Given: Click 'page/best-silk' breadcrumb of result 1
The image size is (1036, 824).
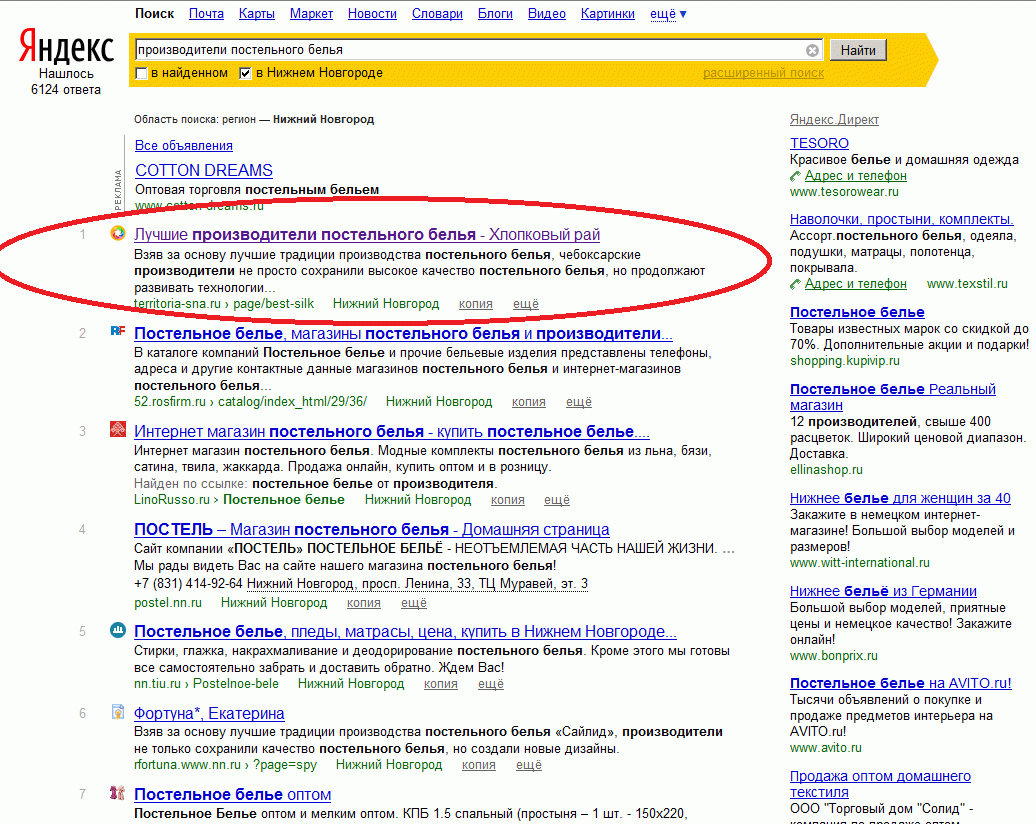Looking at the screenshot, I should (x=274, y=304).
